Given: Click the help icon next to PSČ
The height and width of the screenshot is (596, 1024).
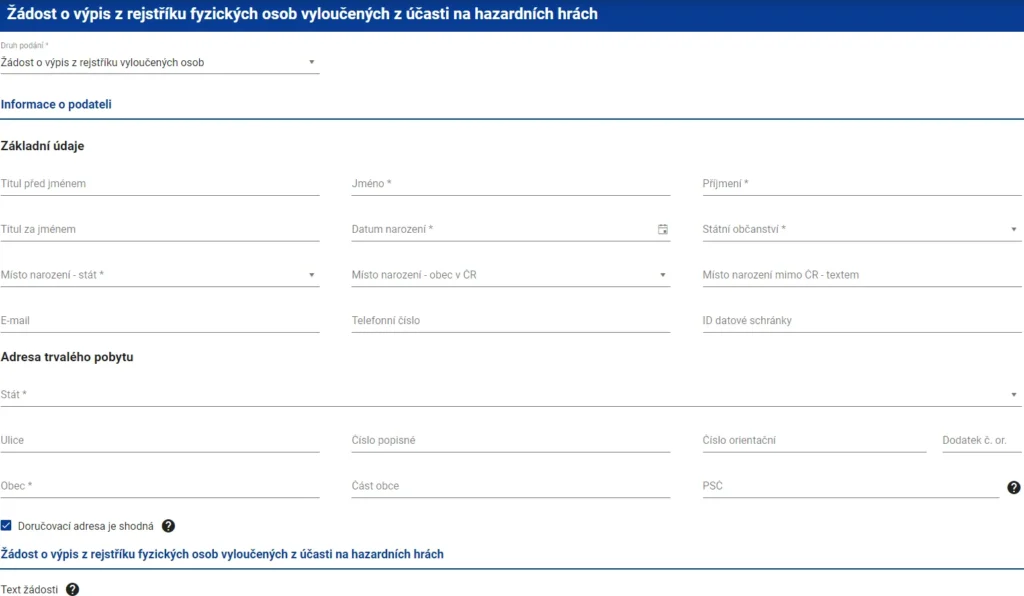Looking at the screenshot, I should point(1013,488).
